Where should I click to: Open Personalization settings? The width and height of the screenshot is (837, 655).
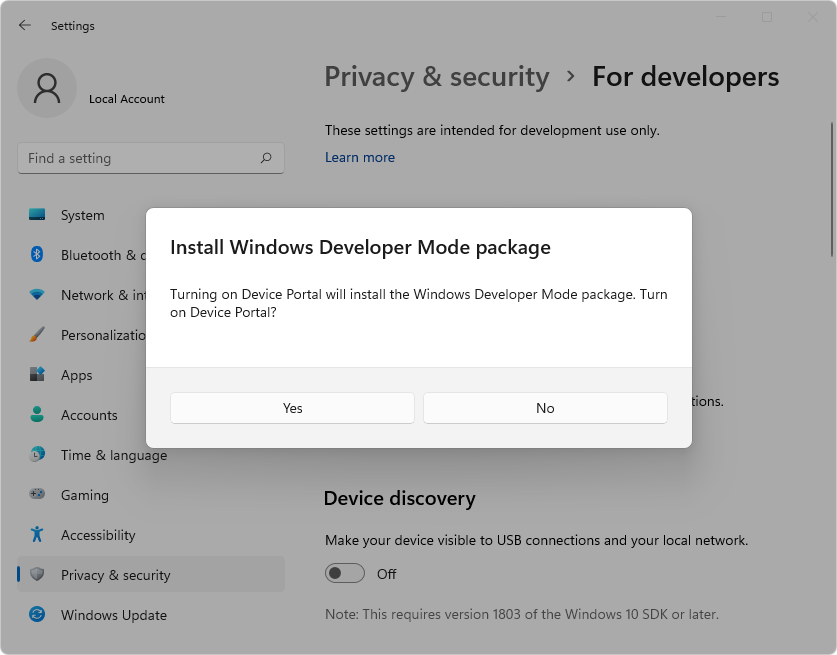point(38,335)
